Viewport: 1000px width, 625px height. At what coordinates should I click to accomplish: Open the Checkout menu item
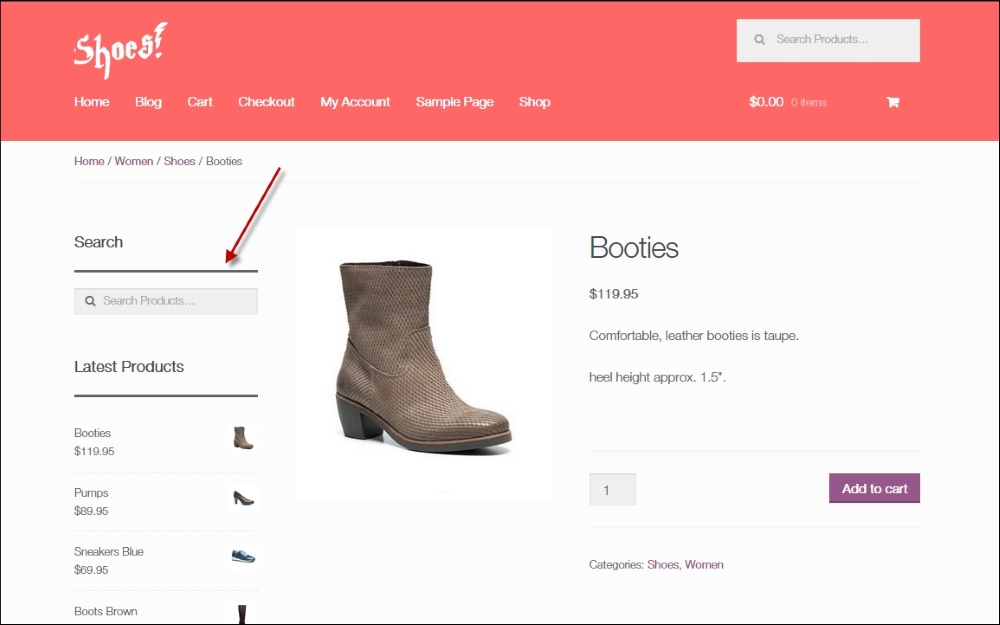tap(267, 102)
